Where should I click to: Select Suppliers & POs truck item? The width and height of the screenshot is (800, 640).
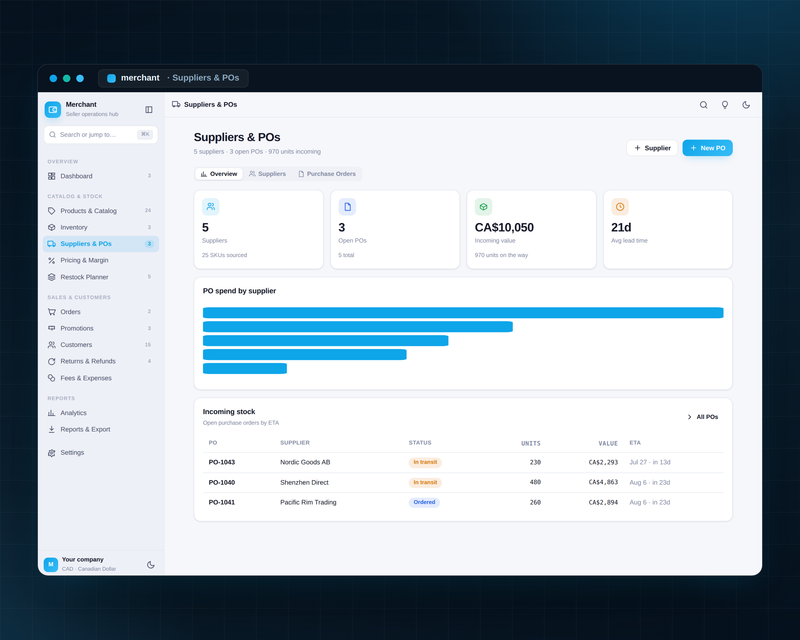coord(101,243)
